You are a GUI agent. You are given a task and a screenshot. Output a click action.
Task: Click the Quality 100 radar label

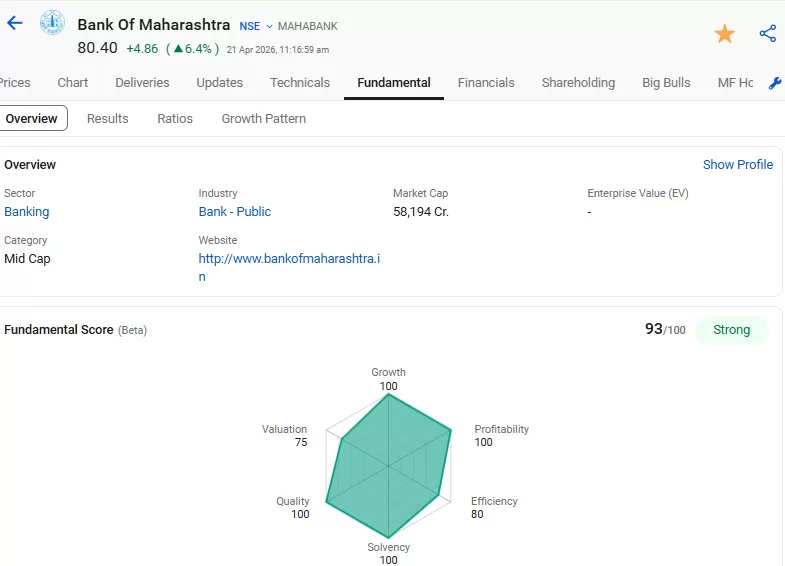coord(293,507)
